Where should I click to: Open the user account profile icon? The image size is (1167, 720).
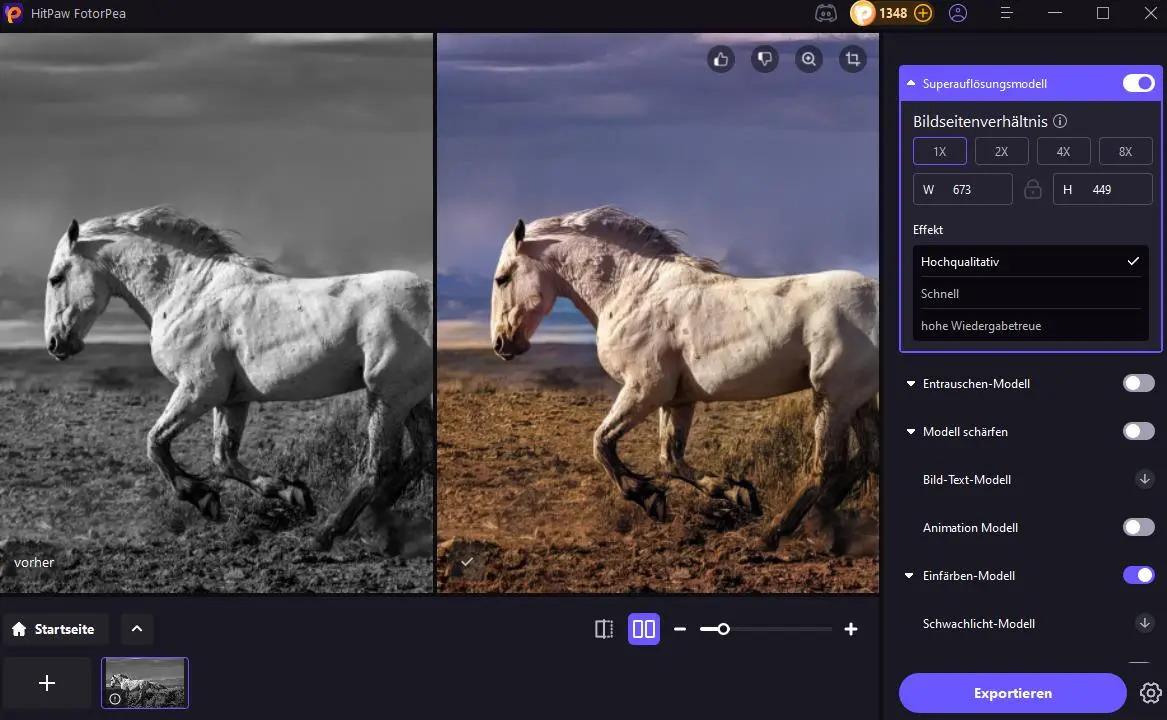(x=958, y=13)
